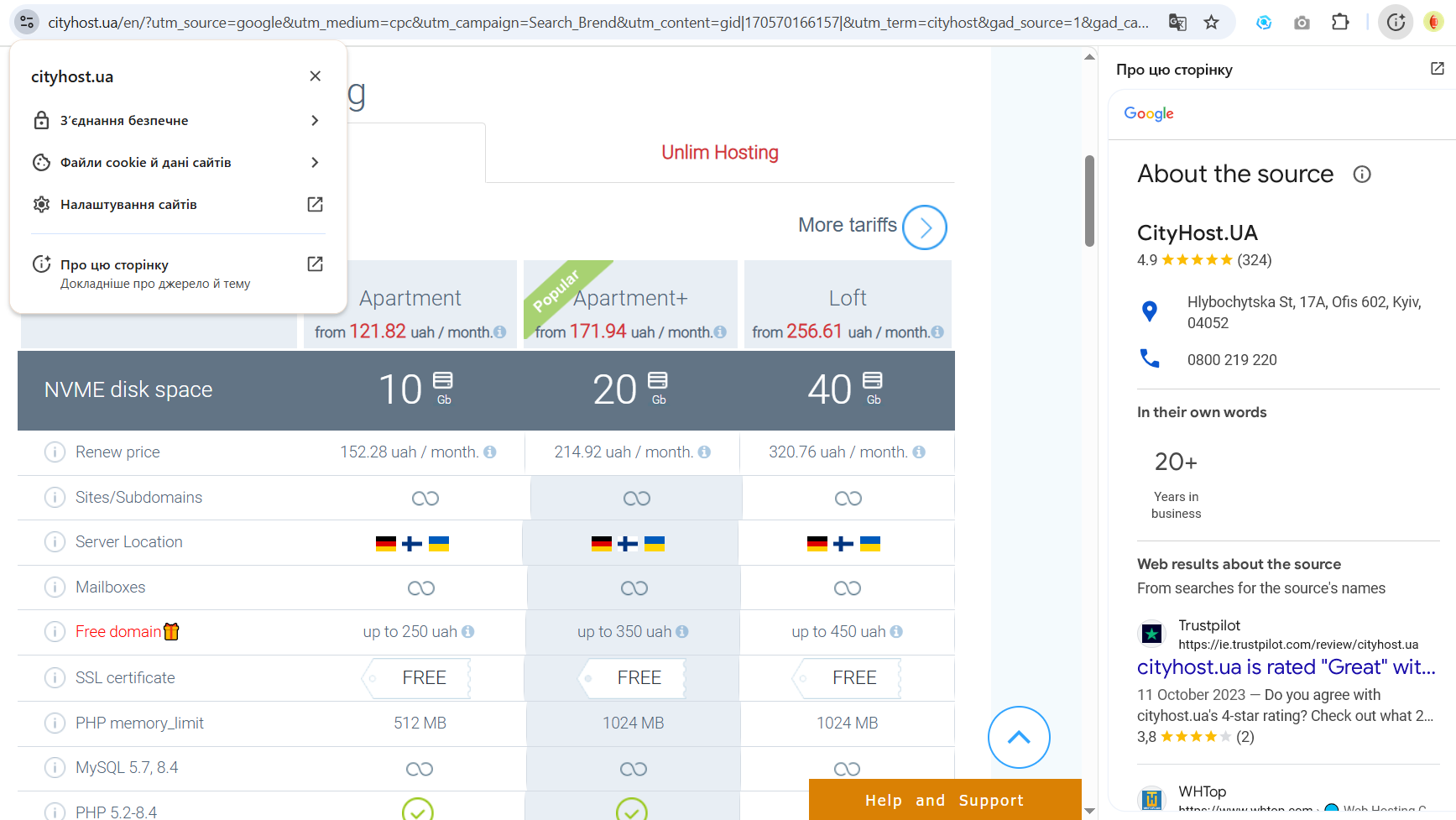
Task: Click the More tariffs arrow button
Action: (924, 227)
